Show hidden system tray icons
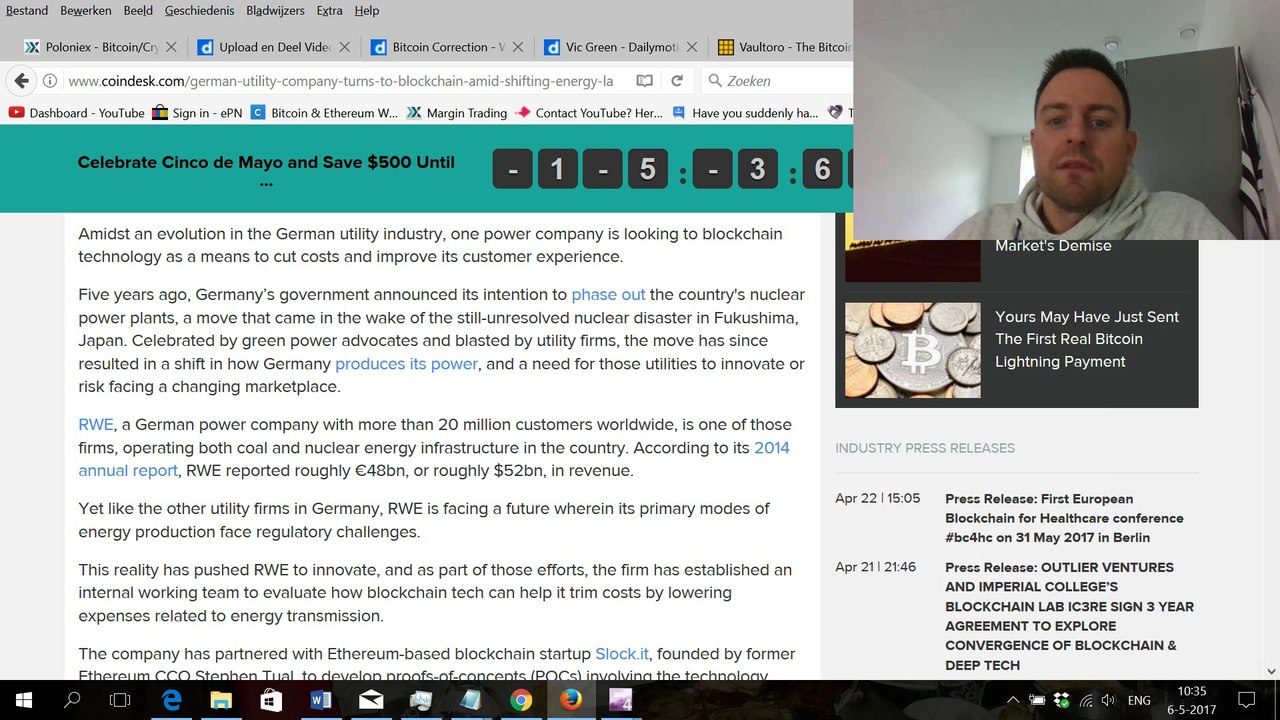Screen dimensions: 1280x720 [1013, 700]
